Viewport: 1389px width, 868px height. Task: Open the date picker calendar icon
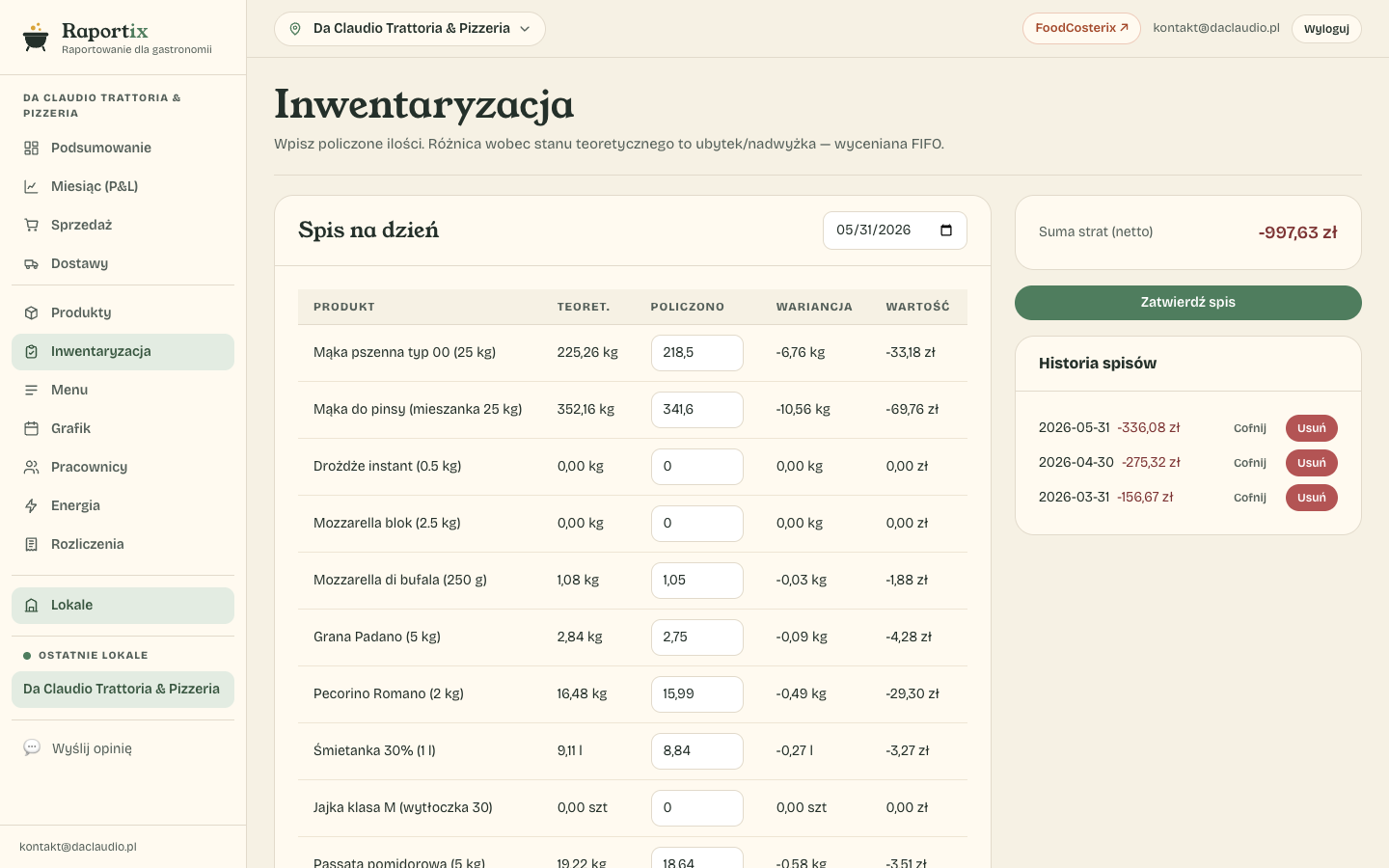pos(946,231)
